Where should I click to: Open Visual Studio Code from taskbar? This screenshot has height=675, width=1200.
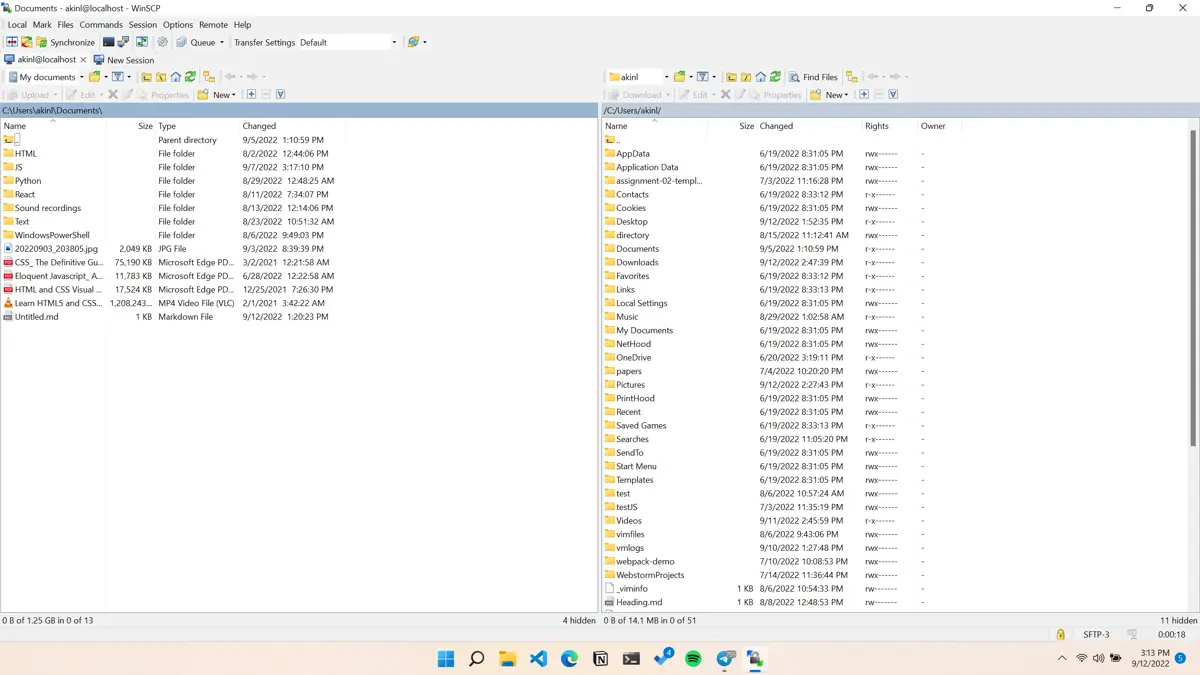(x=538, y=658)
